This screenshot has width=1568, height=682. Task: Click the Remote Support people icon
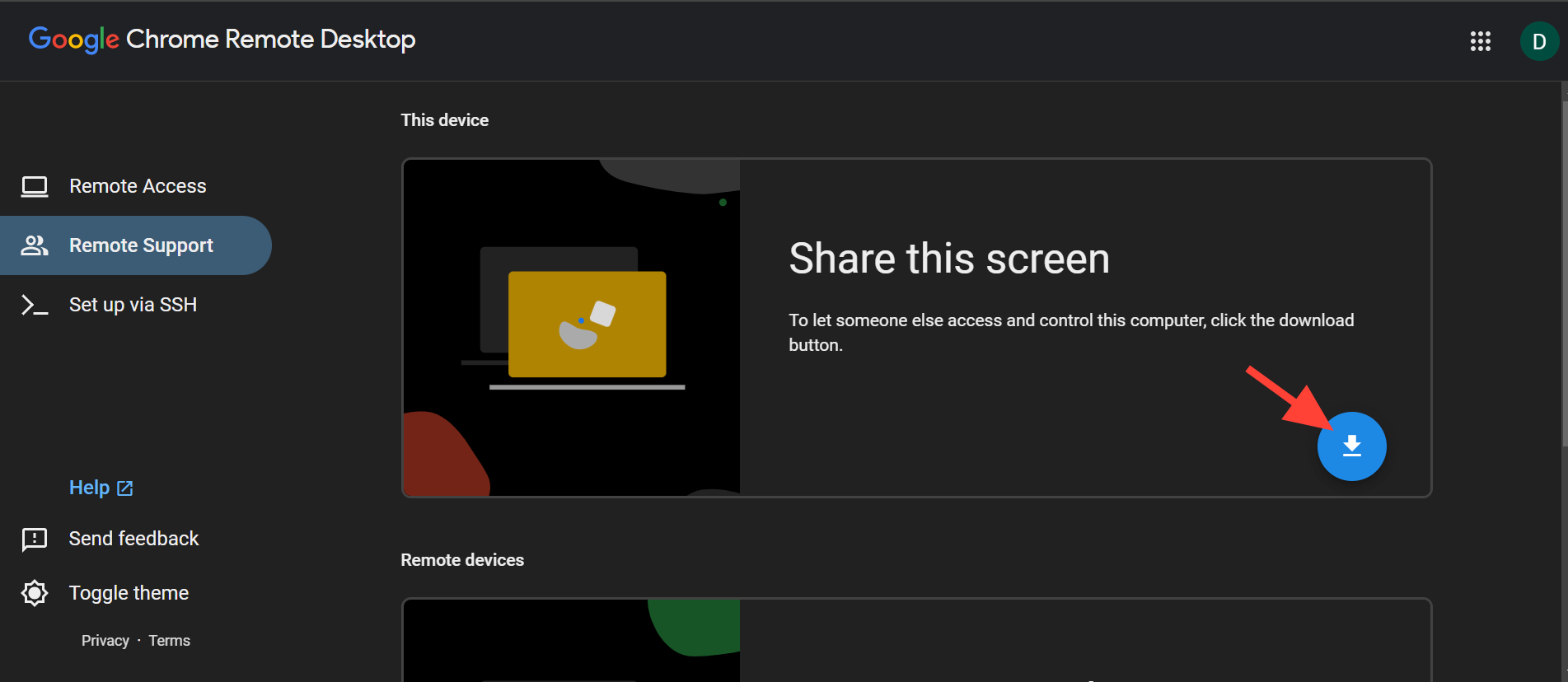[35, 245]
